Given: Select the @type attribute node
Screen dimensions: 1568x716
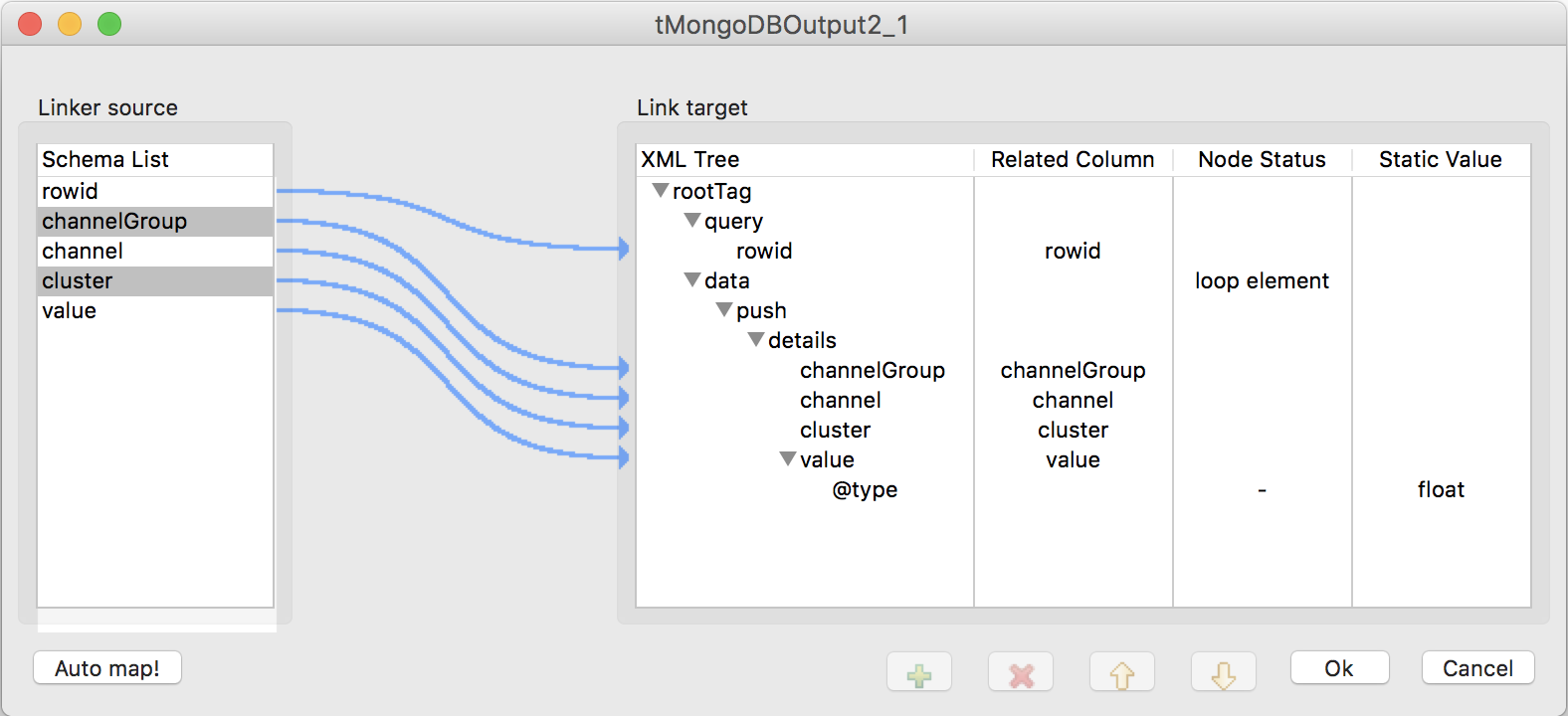Looking at the screenshot, I should (865, 489).
